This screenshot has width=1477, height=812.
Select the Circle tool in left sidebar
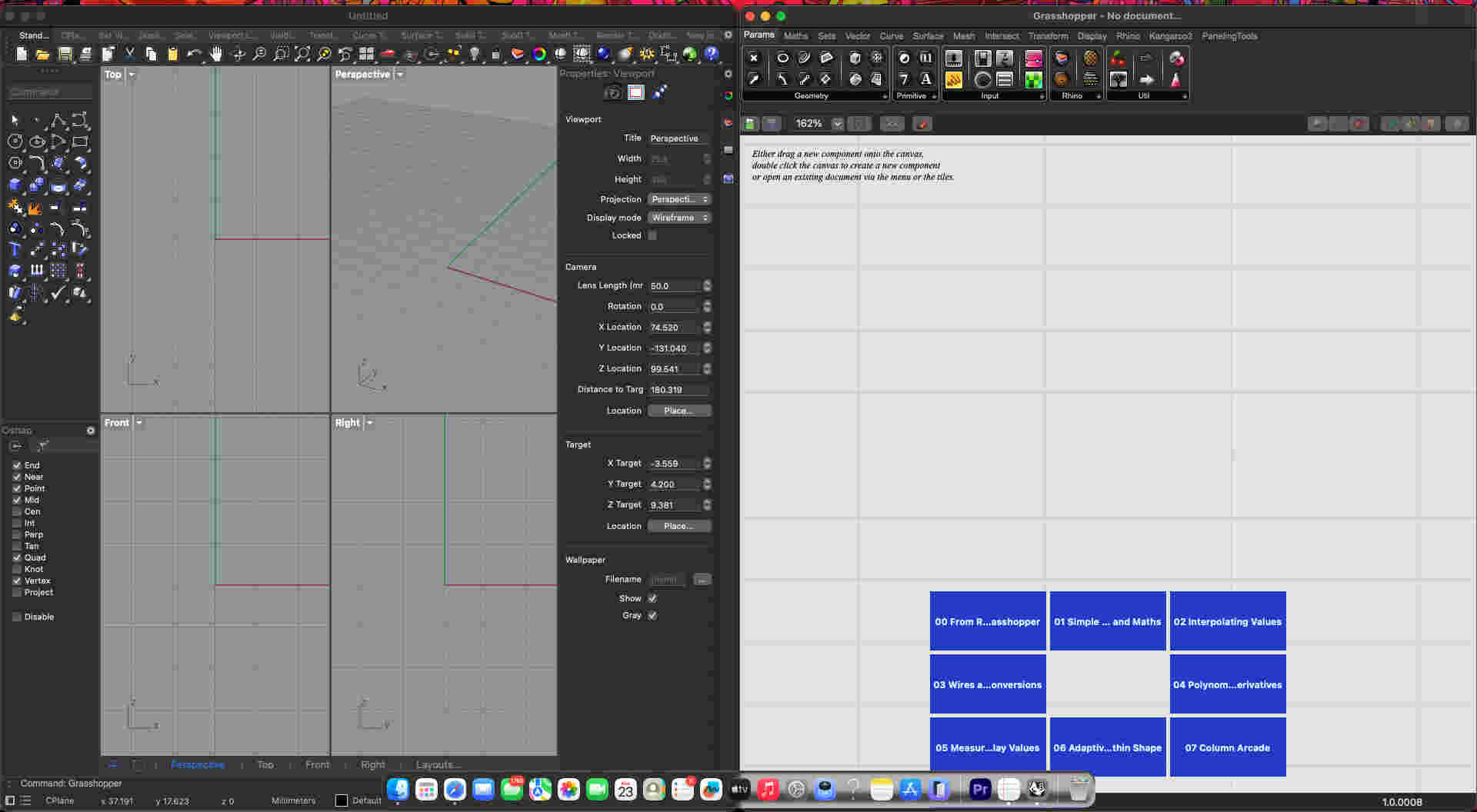point(15,141)
